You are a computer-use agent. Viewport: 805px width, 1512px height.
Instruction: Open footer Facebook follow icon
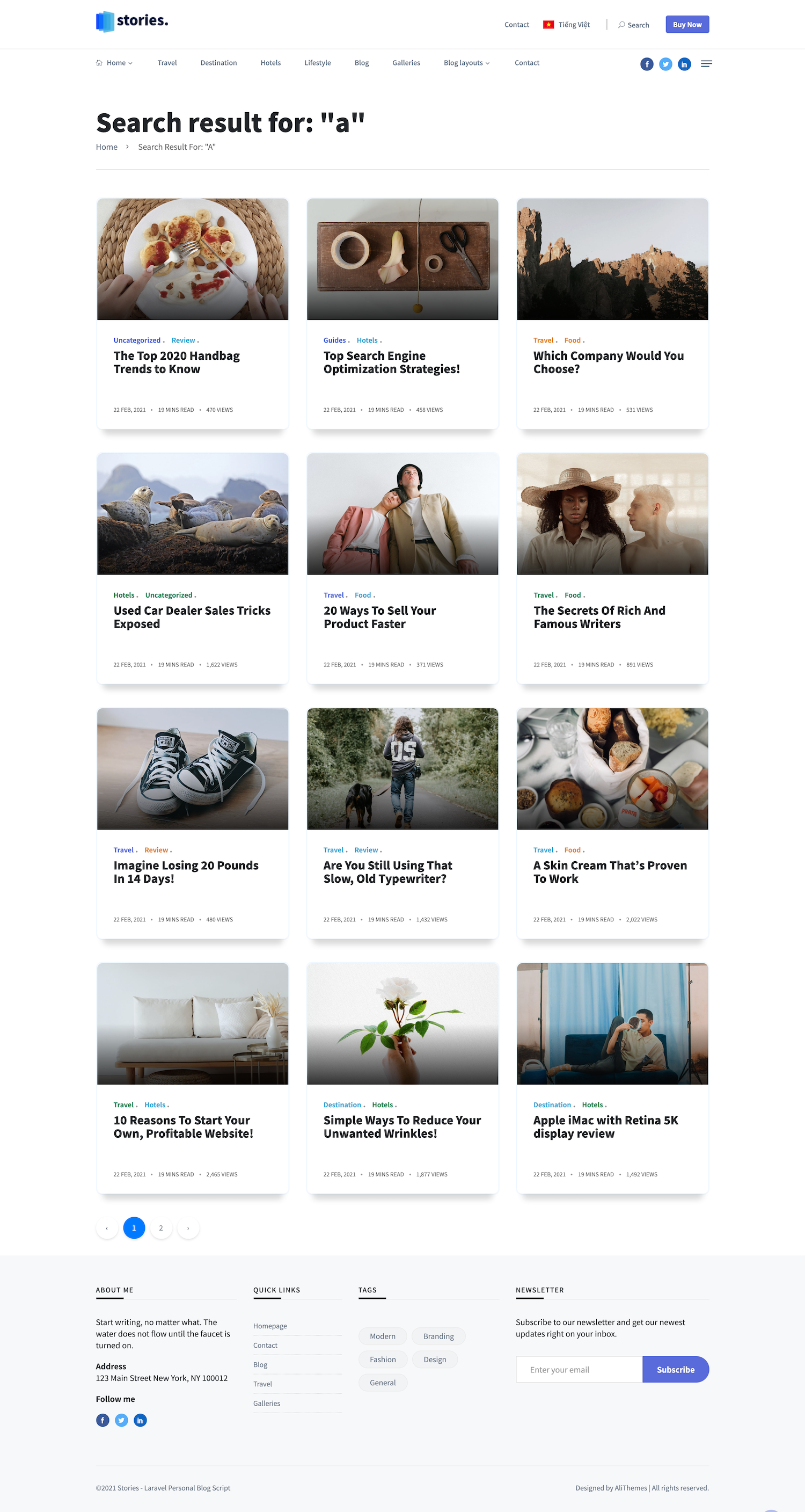[103, 1420]
